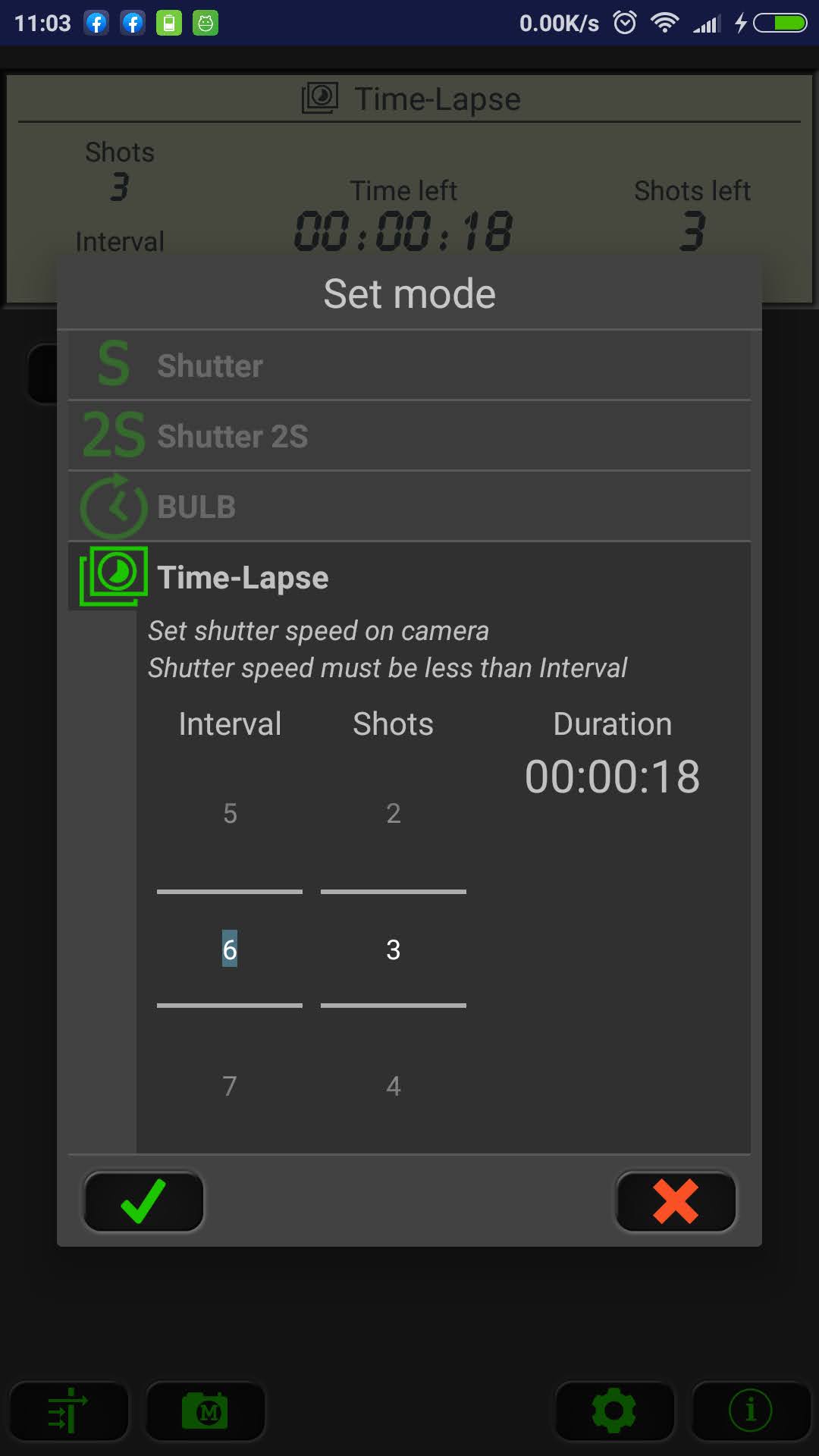The image size is (819, 1456).
Task: Open the settings gear at bottom
Action: [x=614, y=1411]
